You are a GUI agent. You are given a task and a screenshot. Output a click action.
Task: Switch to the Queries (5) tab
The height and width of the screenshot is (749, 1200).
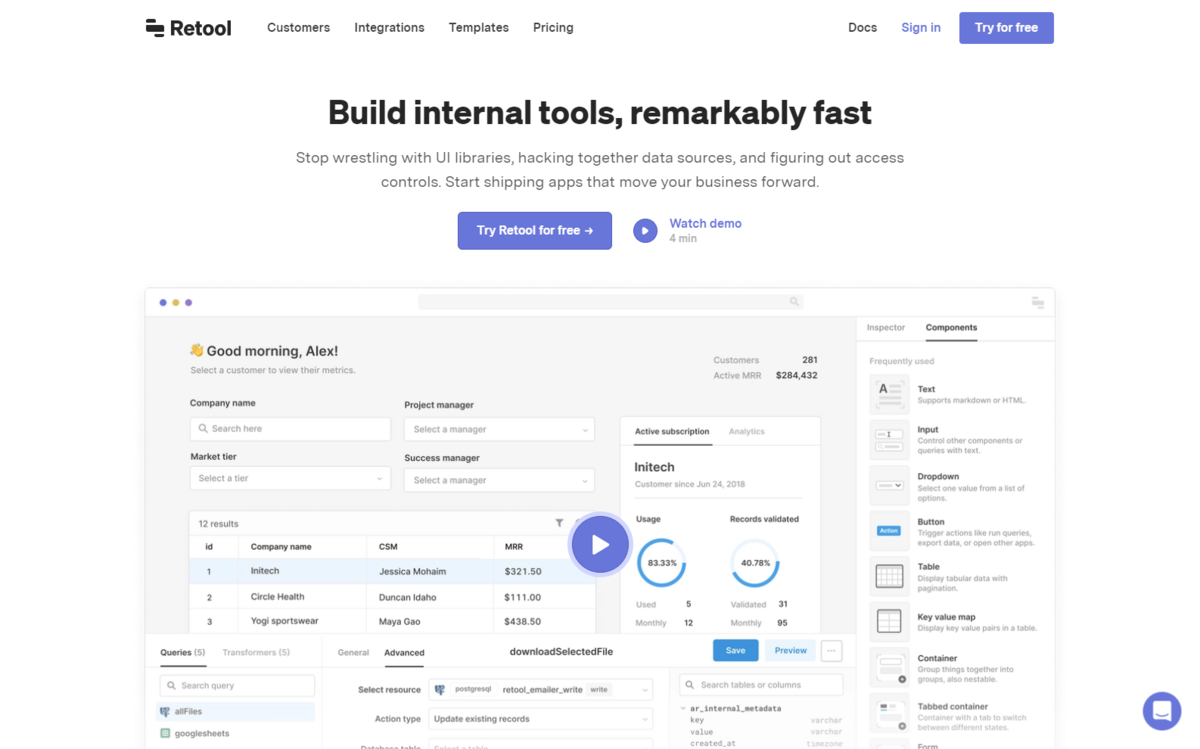(183, 652)
